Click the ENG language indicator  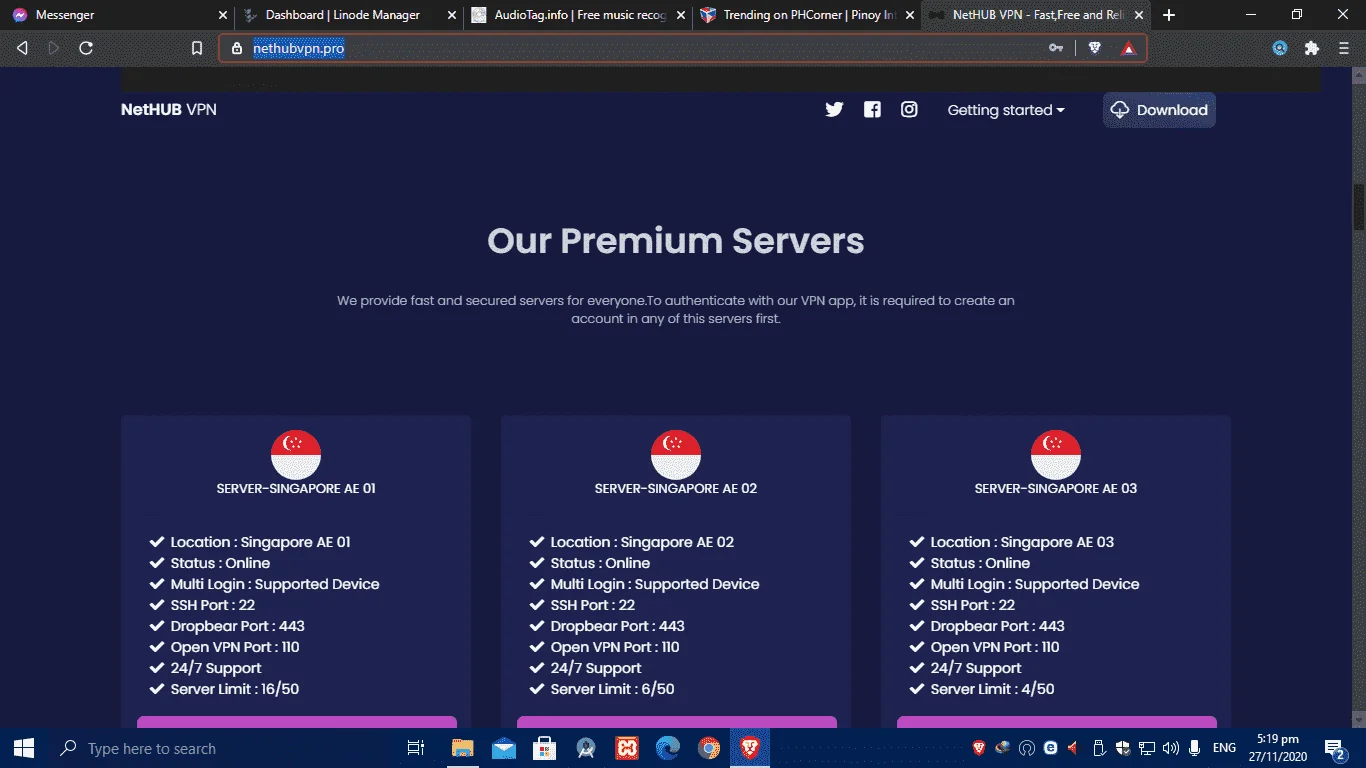1224,748
